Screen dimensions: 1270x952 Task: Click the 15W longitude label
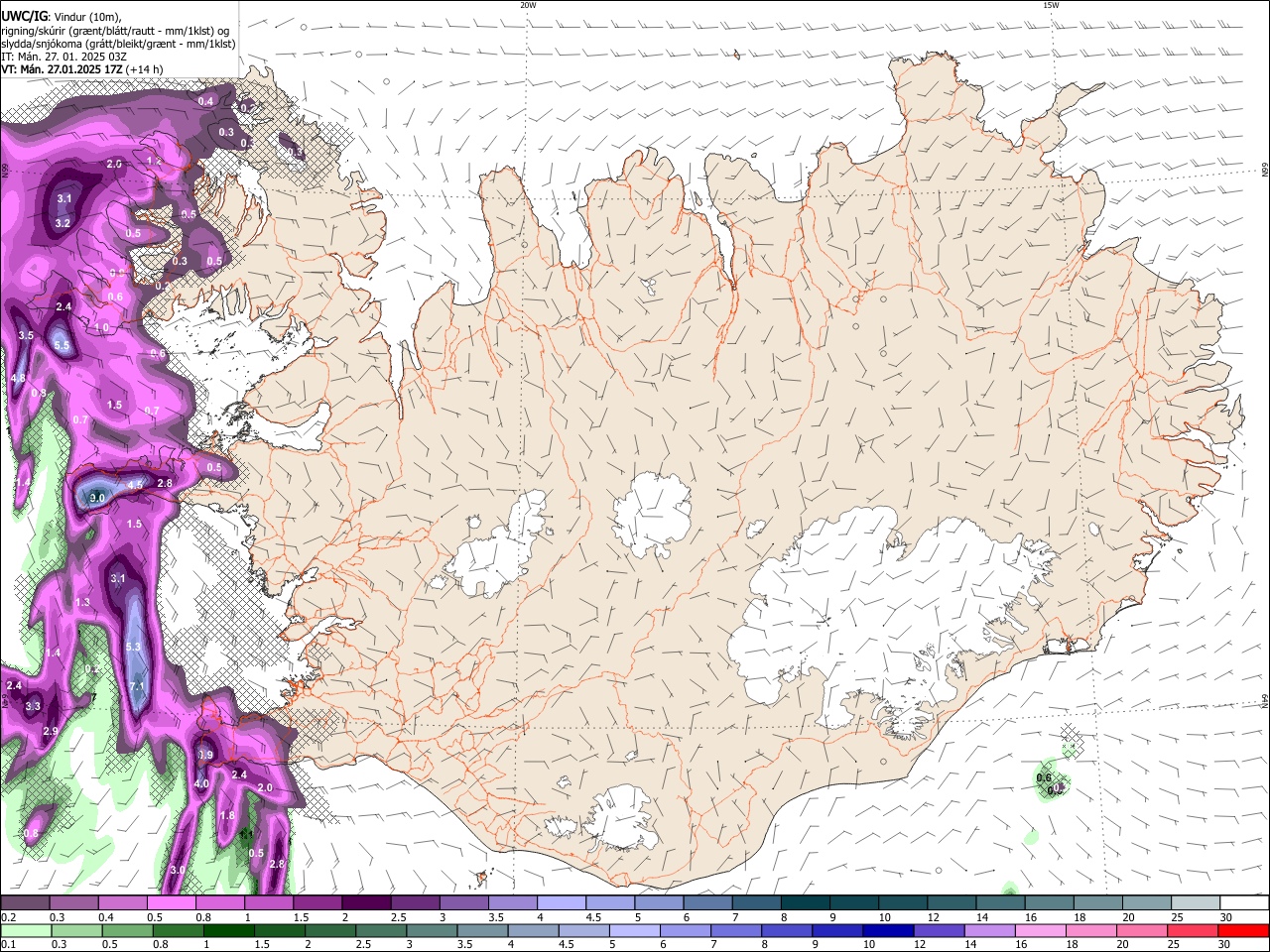pos(1051,5)
